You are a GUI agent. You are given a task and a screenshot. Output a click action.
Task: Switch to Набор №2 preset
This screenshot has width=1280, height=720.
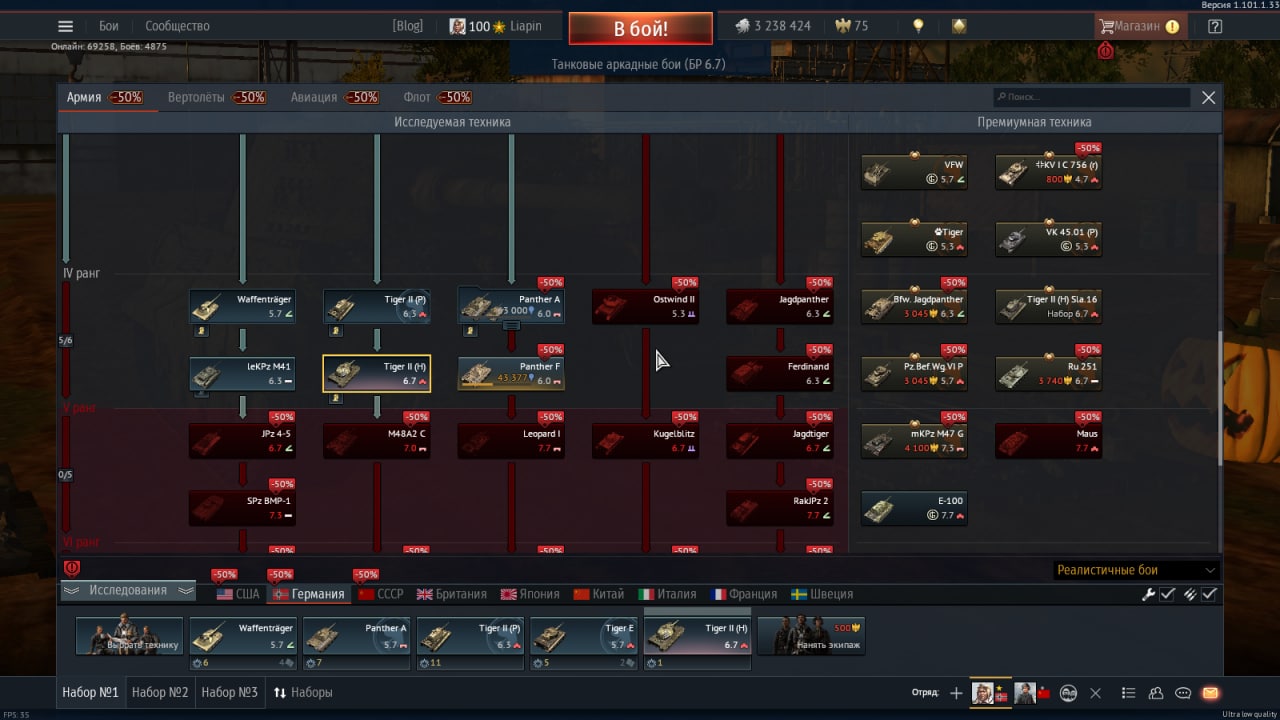click(160, 692)
